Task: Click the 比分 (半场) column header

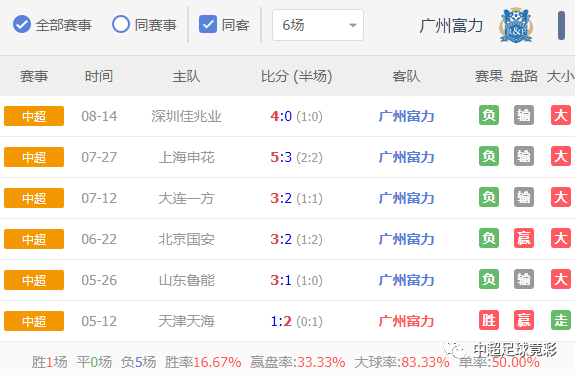Action: [296, 76]
